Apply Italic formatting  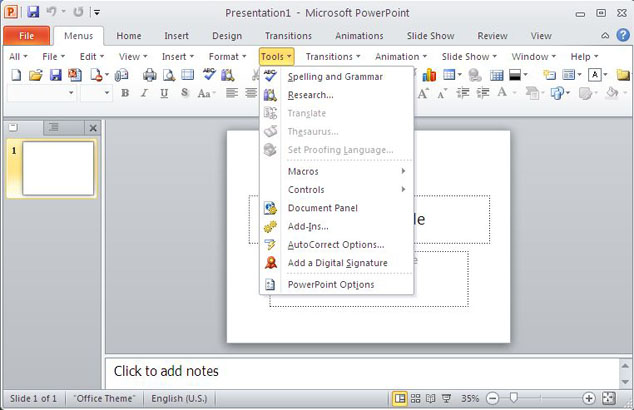coord(144,93)
